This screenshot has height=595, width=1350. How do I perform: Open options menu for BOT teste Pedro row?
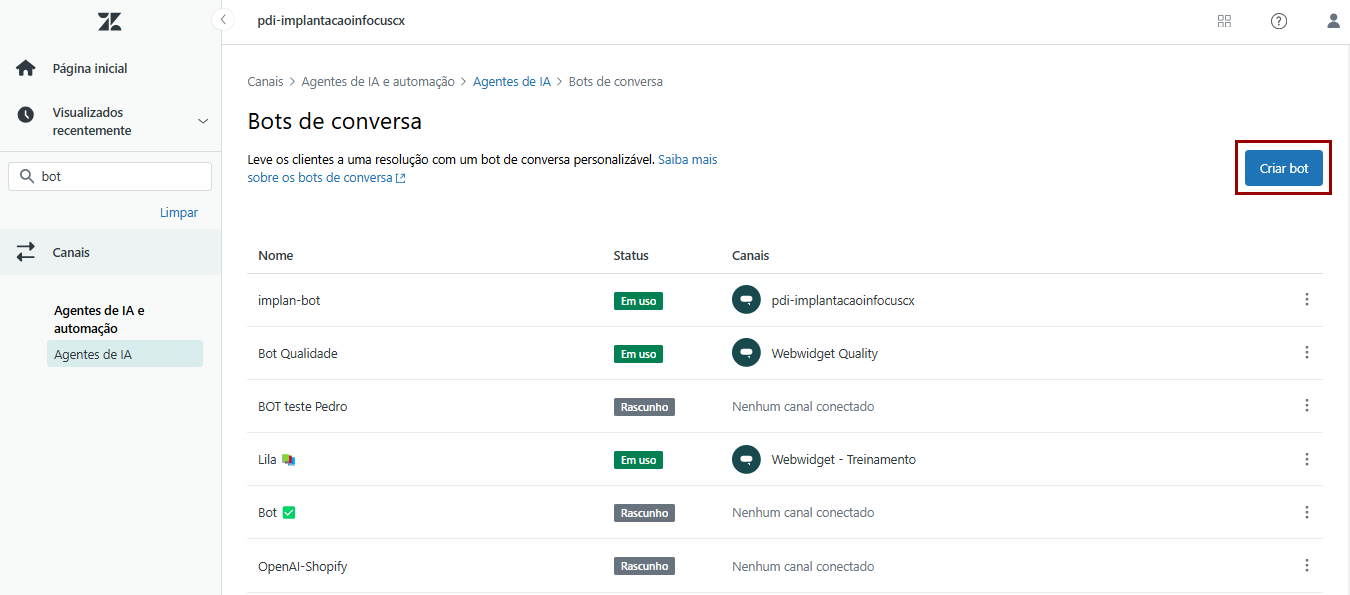(x=1306, y=406)
